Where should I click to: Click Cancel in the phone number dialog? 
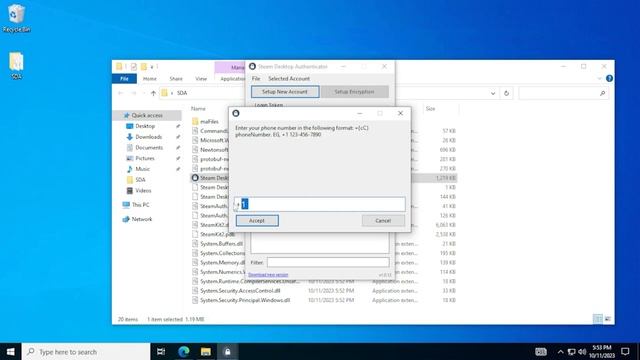click(383, 220)
